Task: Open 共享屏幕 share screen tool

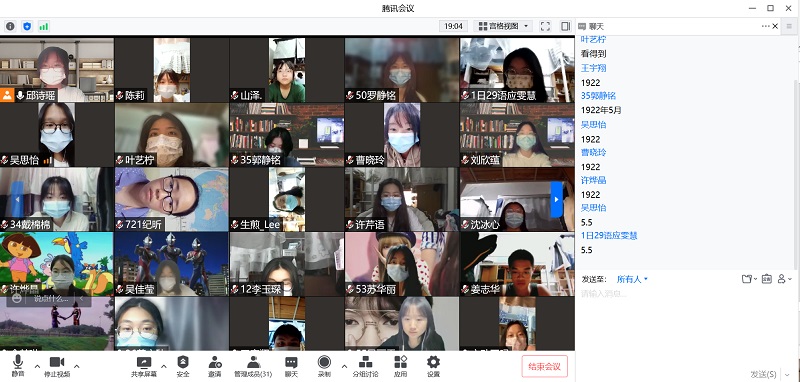Action: (x=144, y=366)
